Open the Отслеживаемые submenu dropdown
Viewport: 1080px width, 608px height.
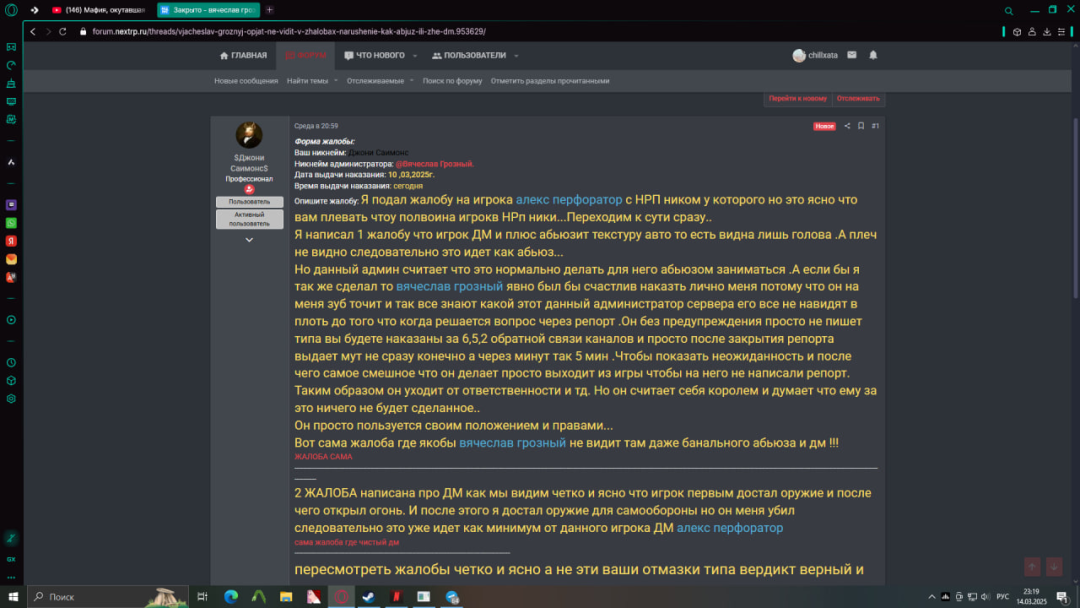coord(412,81)
